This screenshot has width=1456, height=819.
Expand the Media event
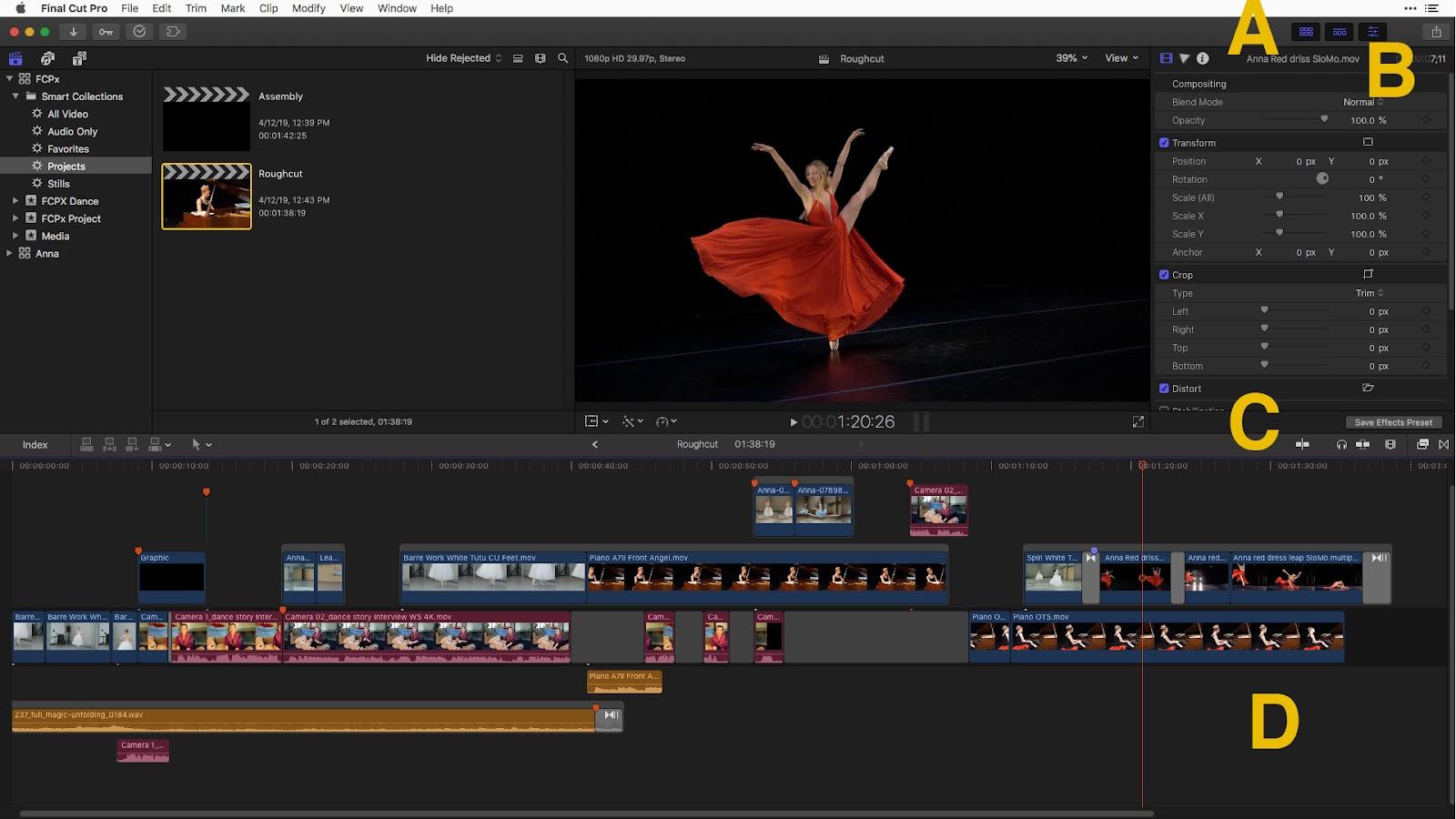[15, 235]
